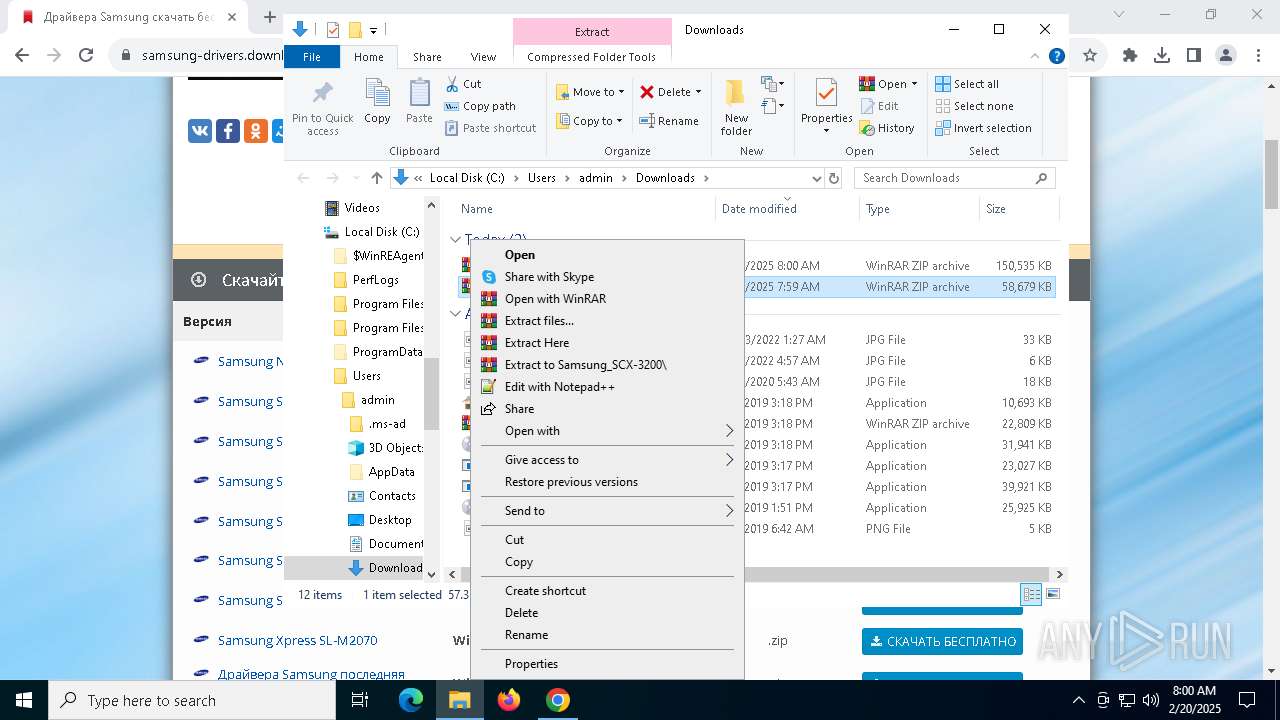The height and width of the screenshot is (720, 1280).
Task: Open Help question mark icon
Action: [x=1057, y=57]
